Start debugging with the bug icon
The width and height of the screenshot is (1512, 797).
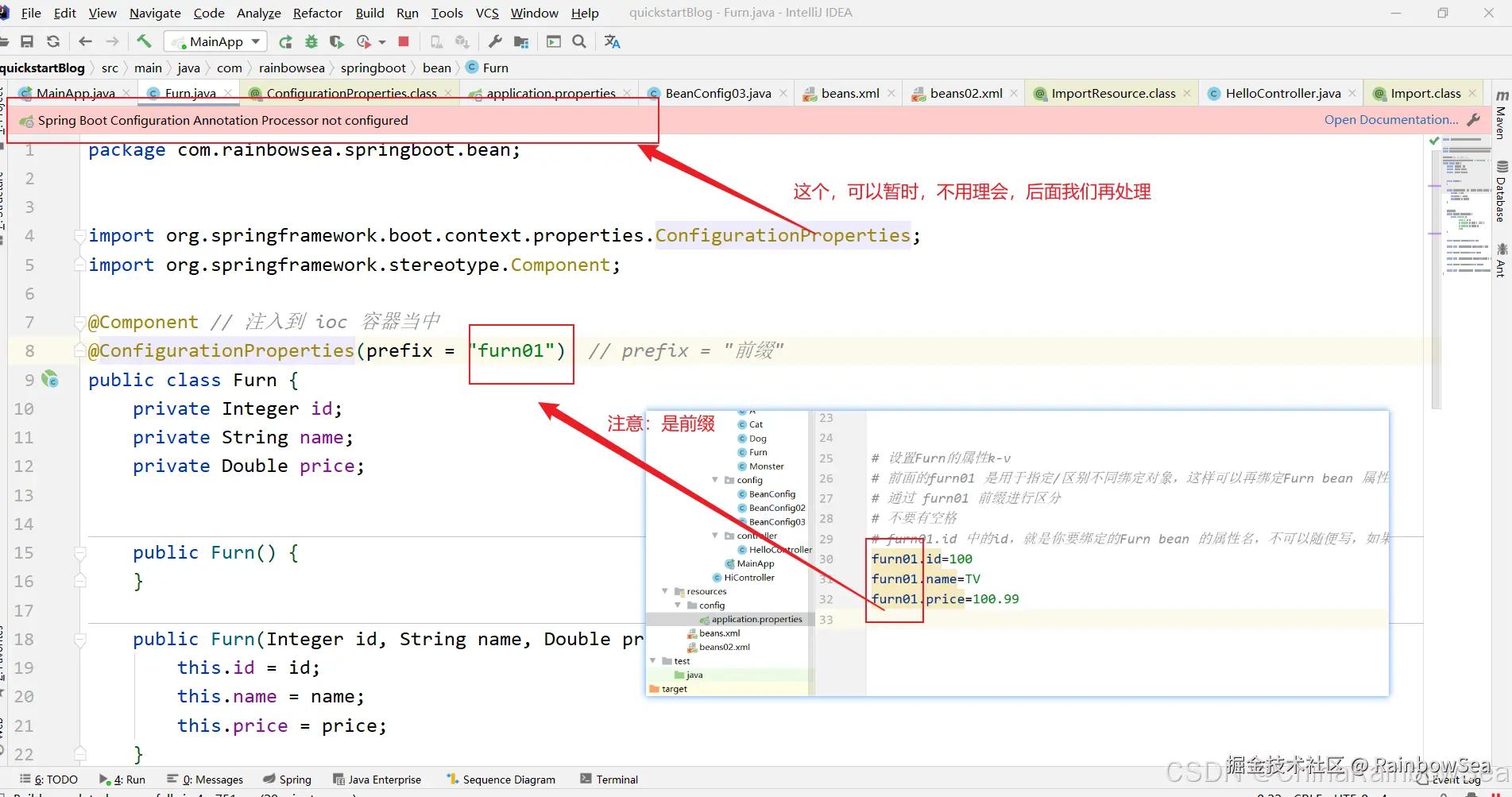(x=311, y=41)
